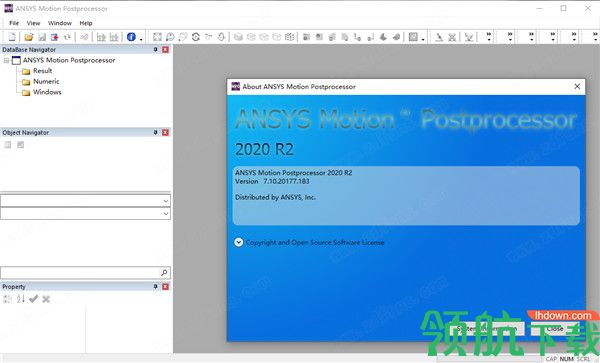Click the NUM status bar indicator

point(566,359)
